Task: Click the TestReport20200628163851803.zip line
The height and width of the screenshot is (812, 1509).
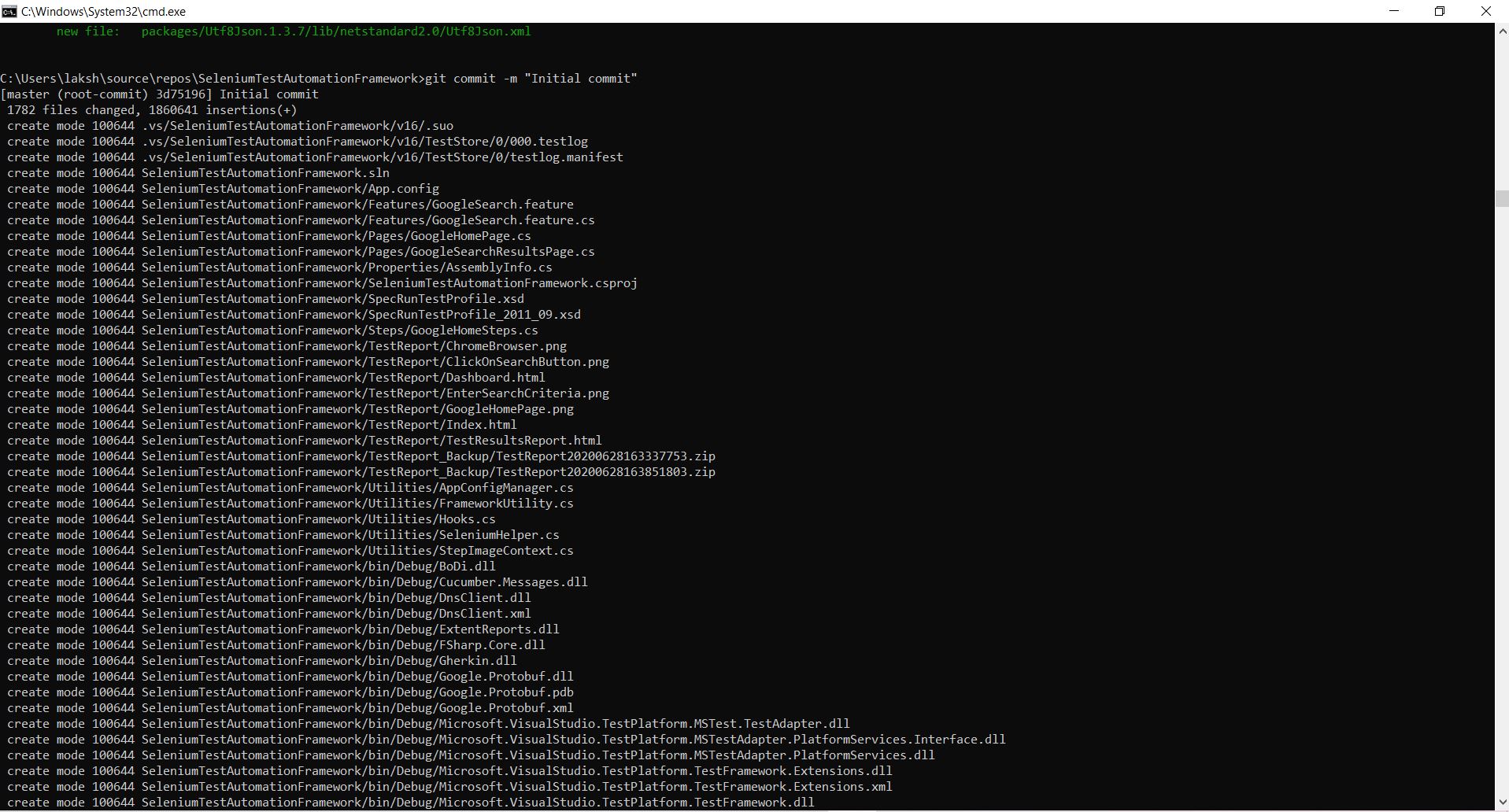Action: (x=361, y=472)
